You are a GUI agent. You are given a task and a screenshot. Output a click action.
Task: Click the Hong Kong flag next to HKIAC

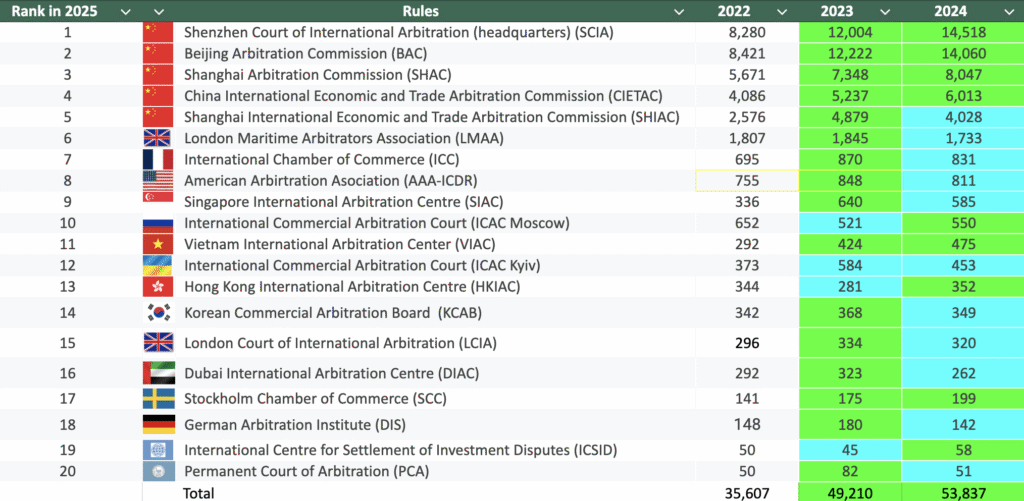point(158,287)
